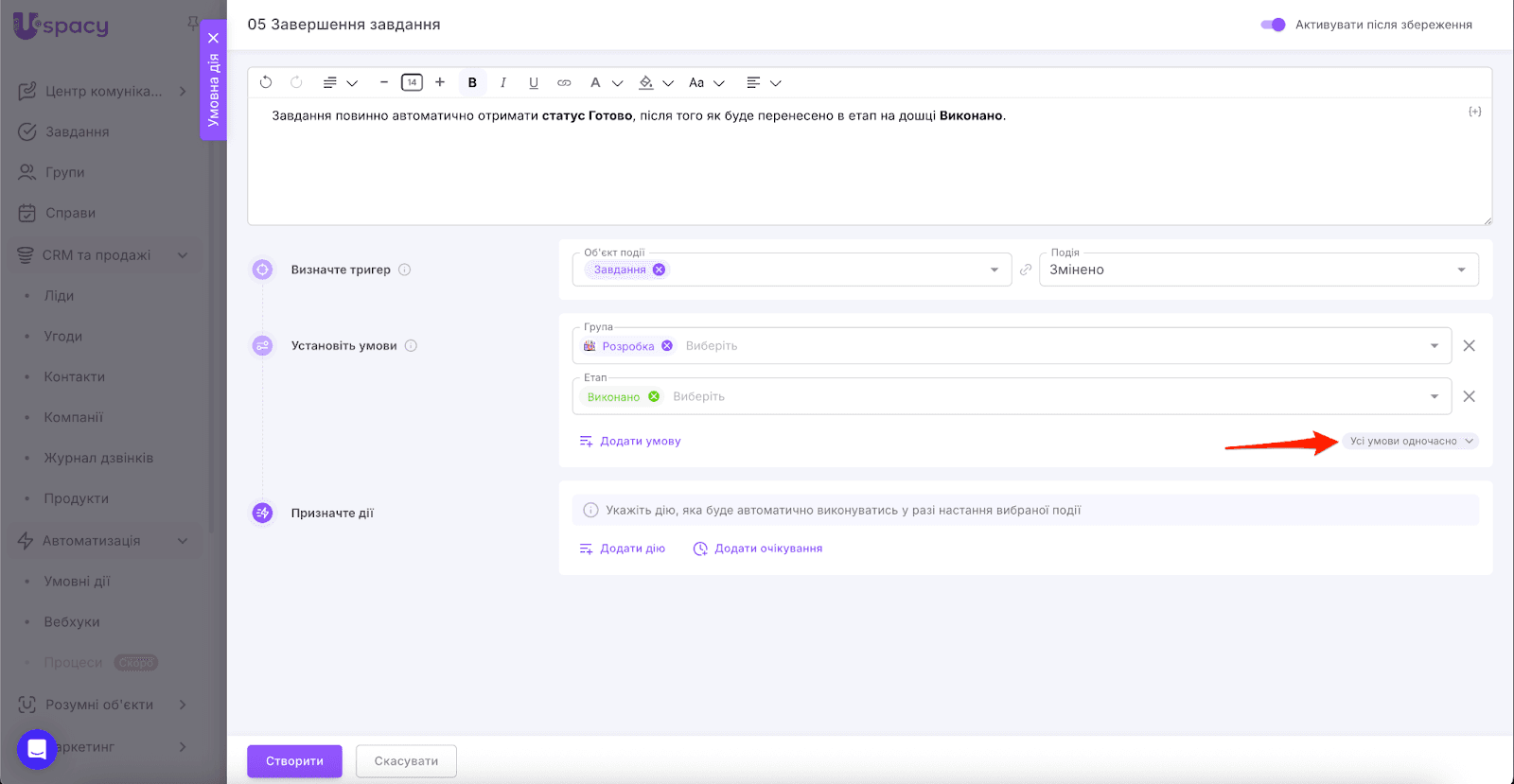Viewport: 1514px width, 784px height.
Task: Toggle Активувати після збереження switch
Action: click(x=1273, y=25)
